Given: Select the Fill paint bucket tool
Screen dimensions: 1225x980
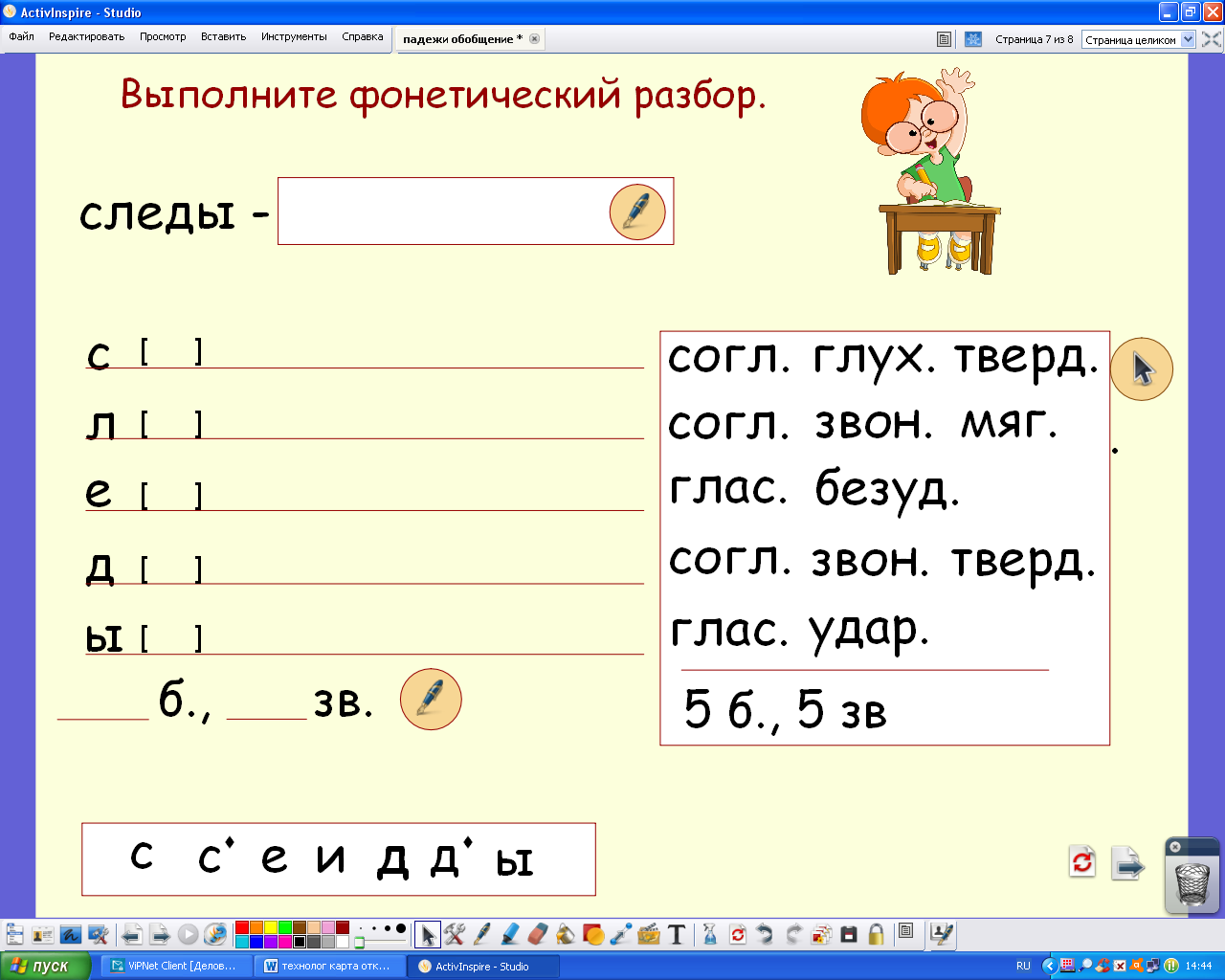Looking at the screenshot, I should pyautogui.click(x=566, y=934).
